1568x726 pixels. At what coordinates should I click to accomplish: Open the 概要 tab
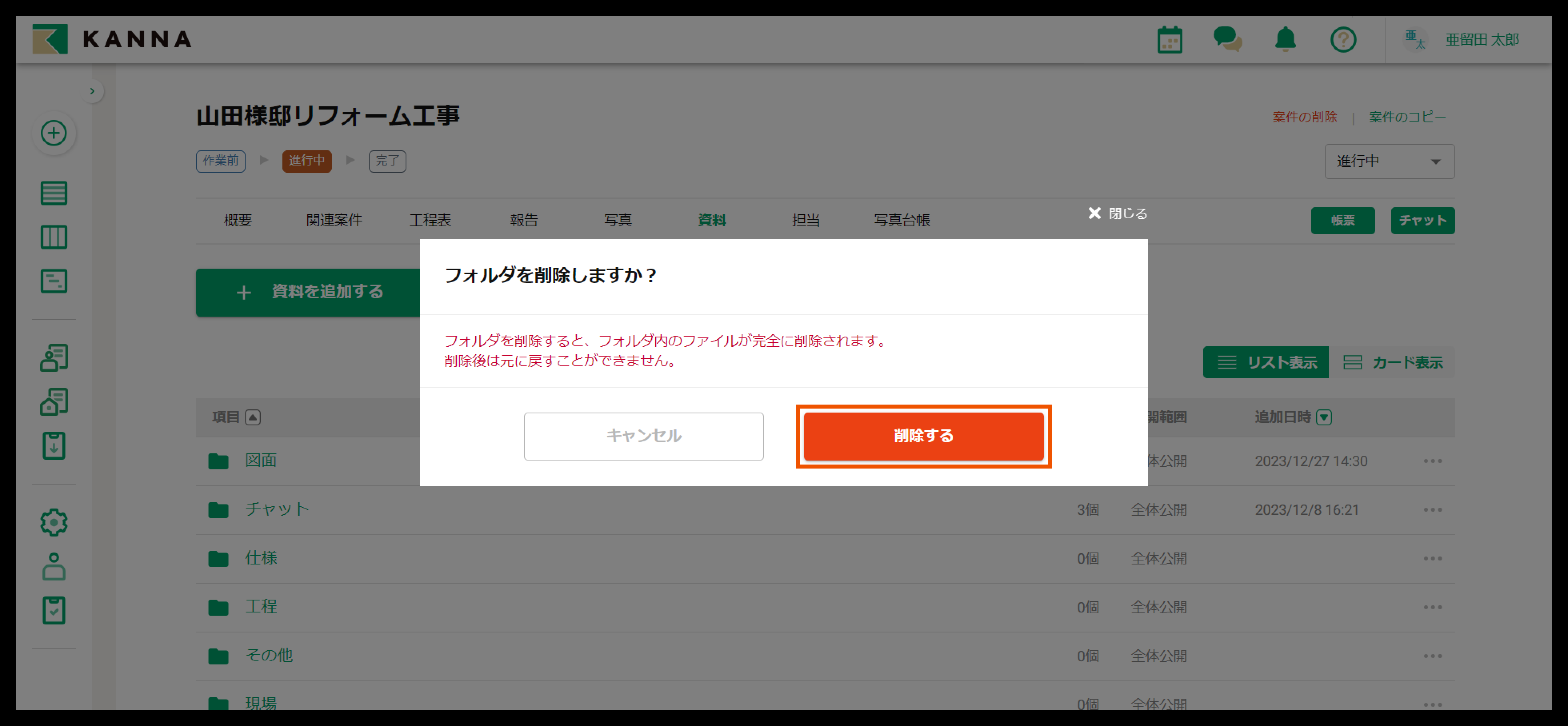point(237,220)
